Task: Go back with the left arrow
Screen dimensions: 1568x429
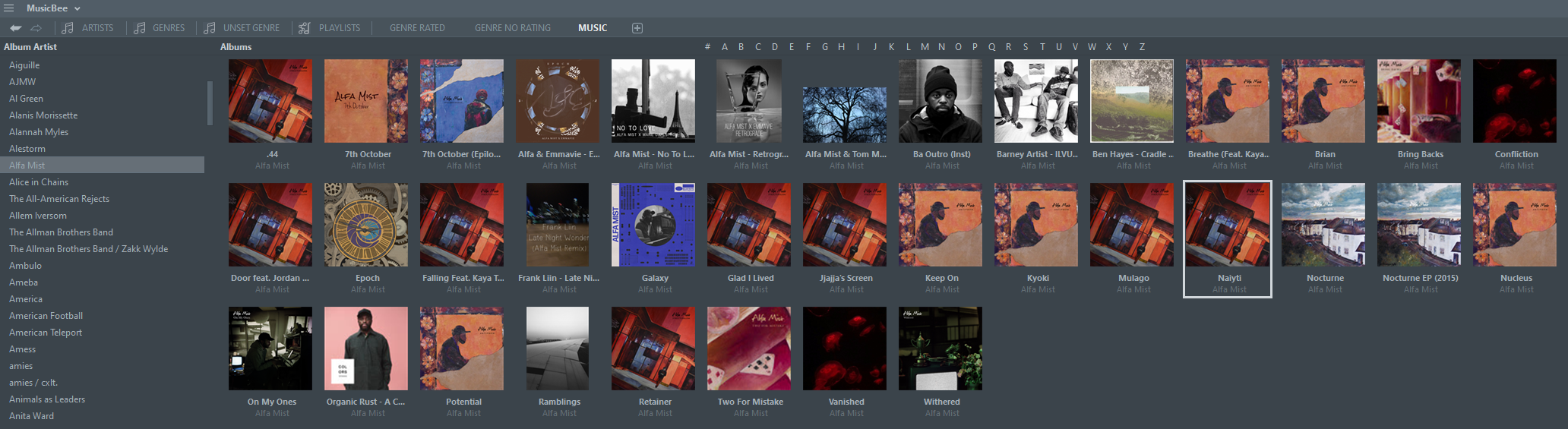Action: (15, 28)
